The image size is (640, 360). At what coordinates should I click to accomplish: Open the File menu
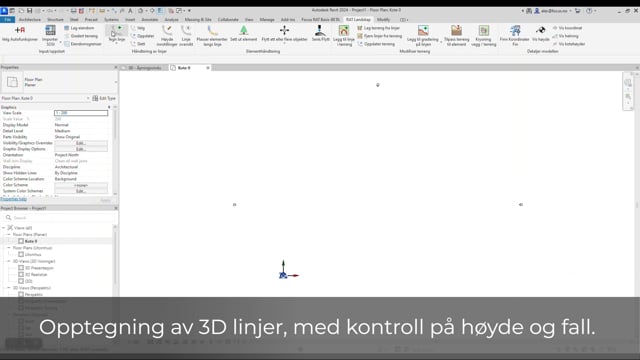click(8, 20)
